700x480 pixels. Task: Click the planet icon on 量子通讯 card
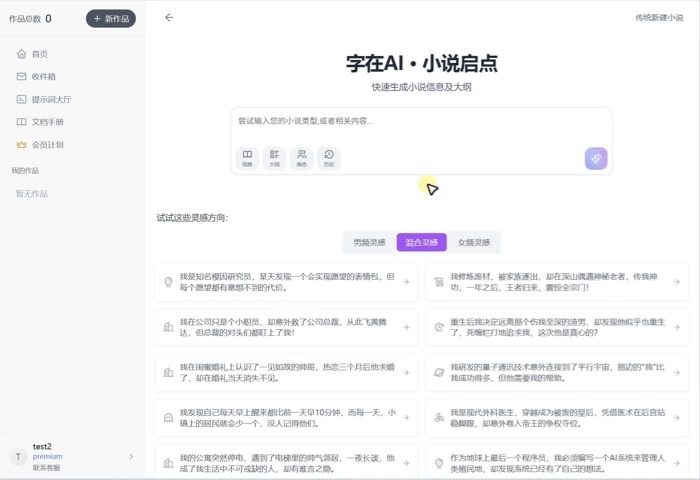point(439,372)
